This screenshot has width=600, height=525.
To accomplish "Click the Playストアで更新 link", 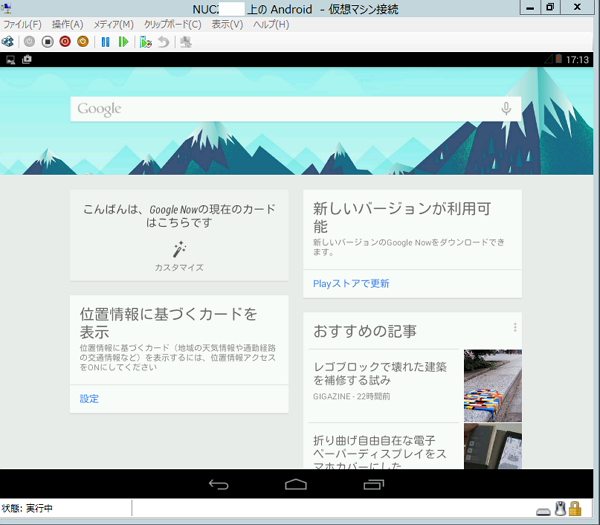I will click(351, 284).
